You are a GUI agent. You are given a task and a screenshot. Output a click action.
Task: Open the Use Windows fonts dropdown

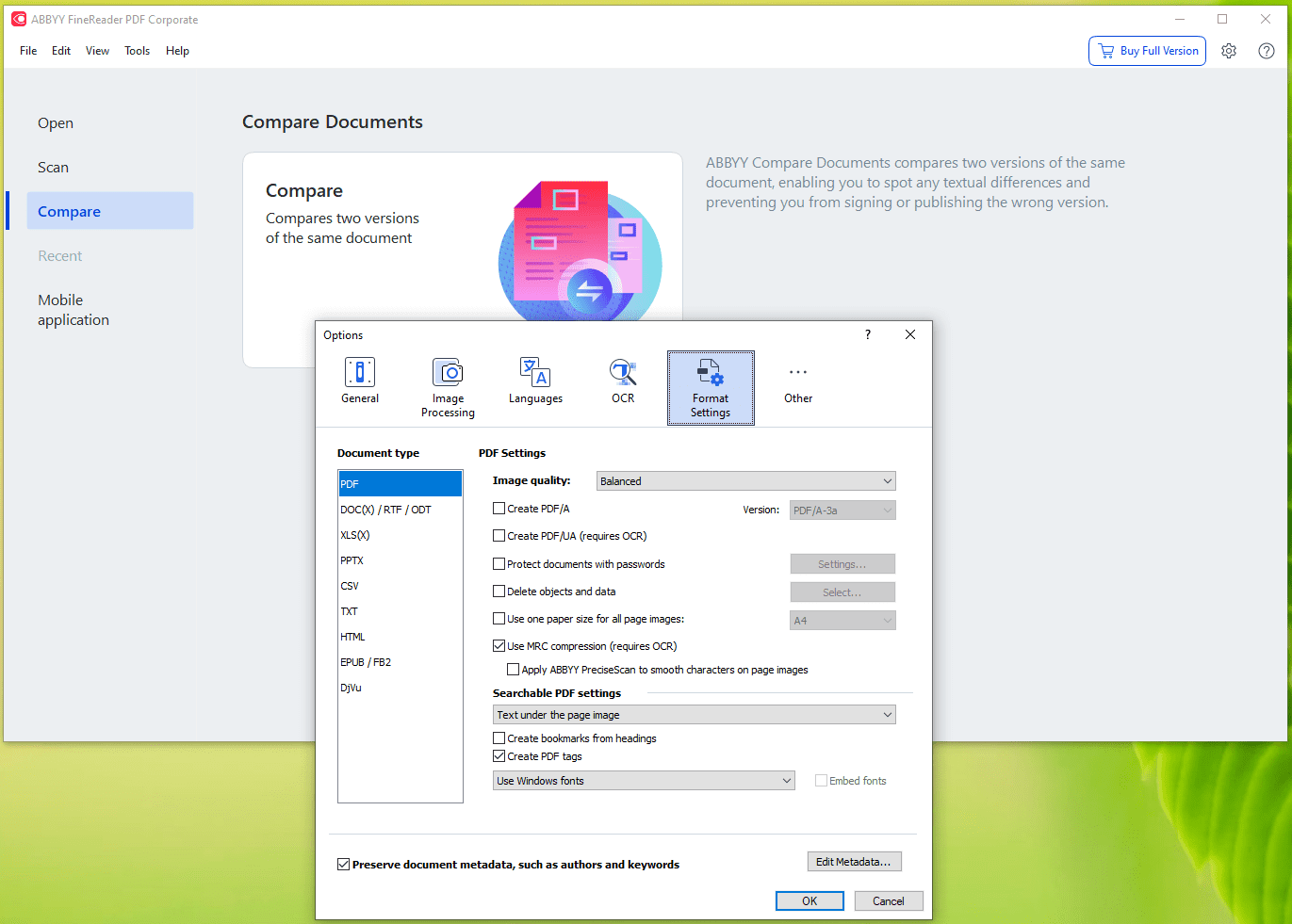644,781
